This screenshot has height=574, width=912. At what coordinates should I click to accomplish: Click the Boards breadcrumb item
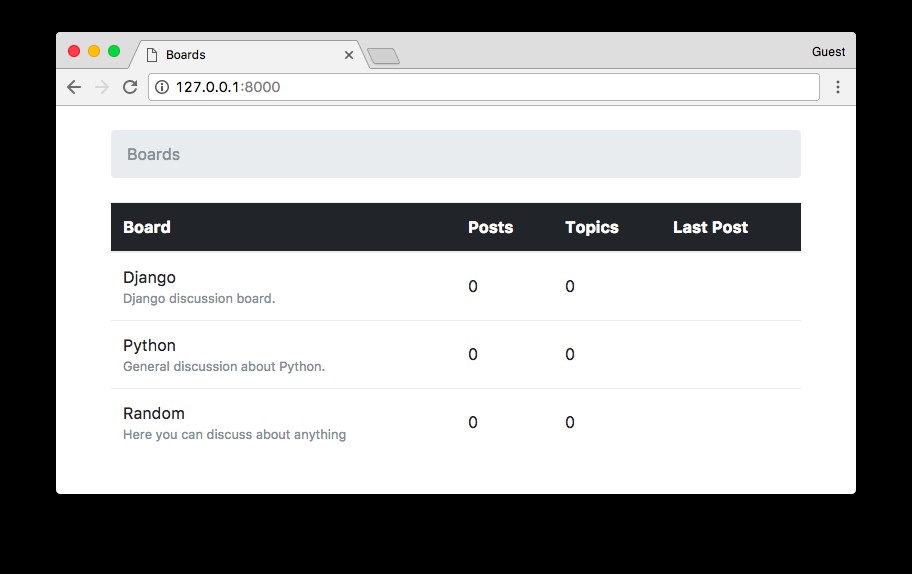coord(154,154)
